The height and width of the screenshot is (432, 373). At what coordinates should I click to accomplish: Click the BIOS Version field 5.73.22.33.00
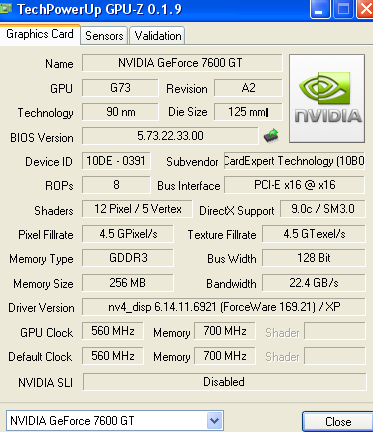coord(170,136)
